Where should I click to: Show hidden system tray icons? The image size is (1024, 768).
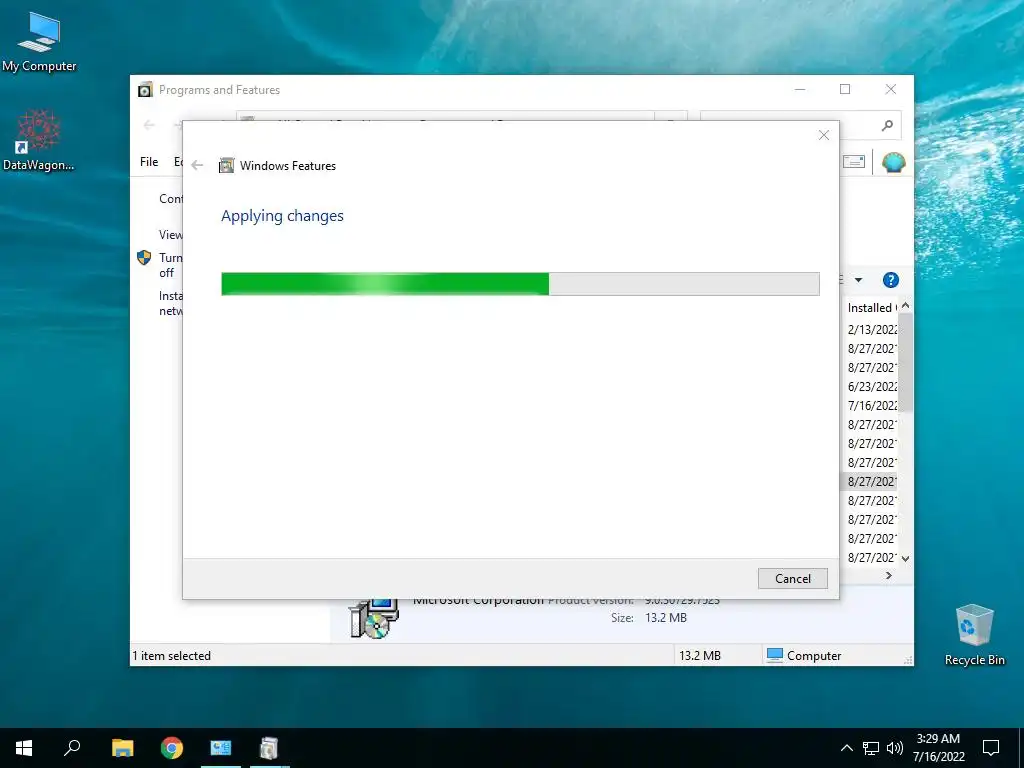(x=846, y=748)
